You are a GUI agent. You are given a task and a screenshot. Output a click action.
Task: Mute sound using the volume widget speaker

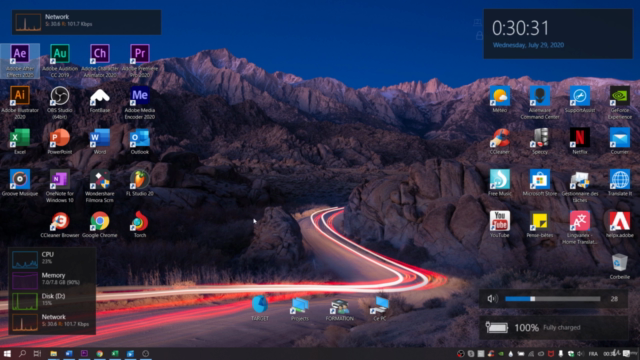[x=493, y=299]
